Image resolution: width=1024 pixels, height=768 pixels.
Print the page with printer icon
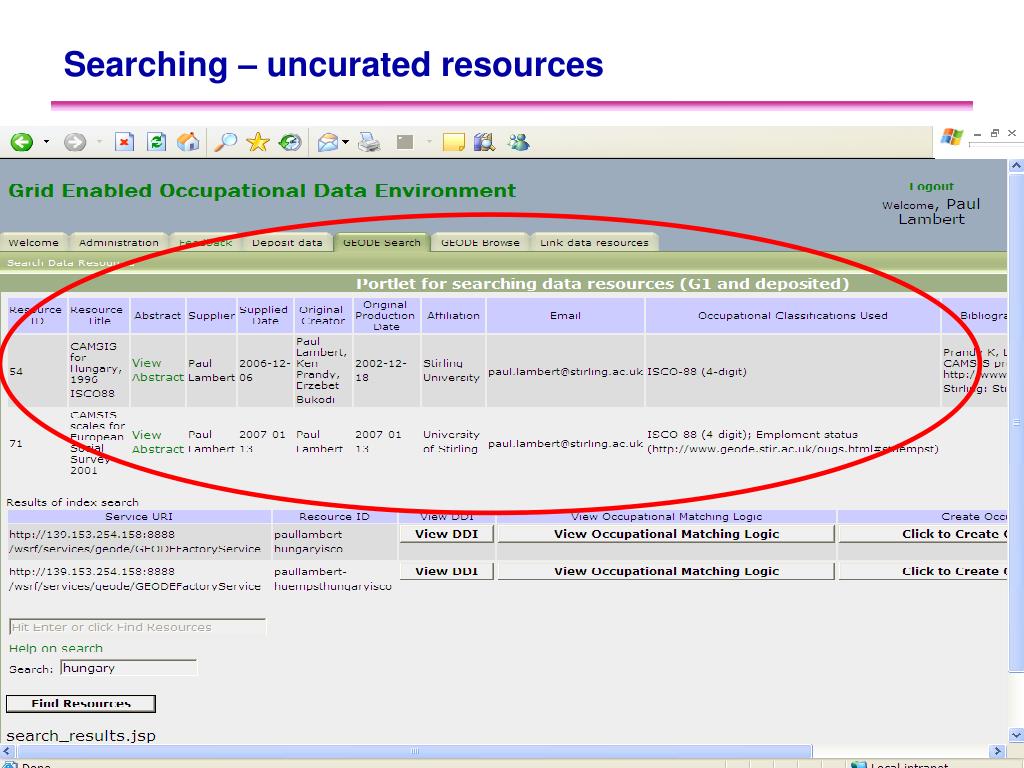[369, 142]
